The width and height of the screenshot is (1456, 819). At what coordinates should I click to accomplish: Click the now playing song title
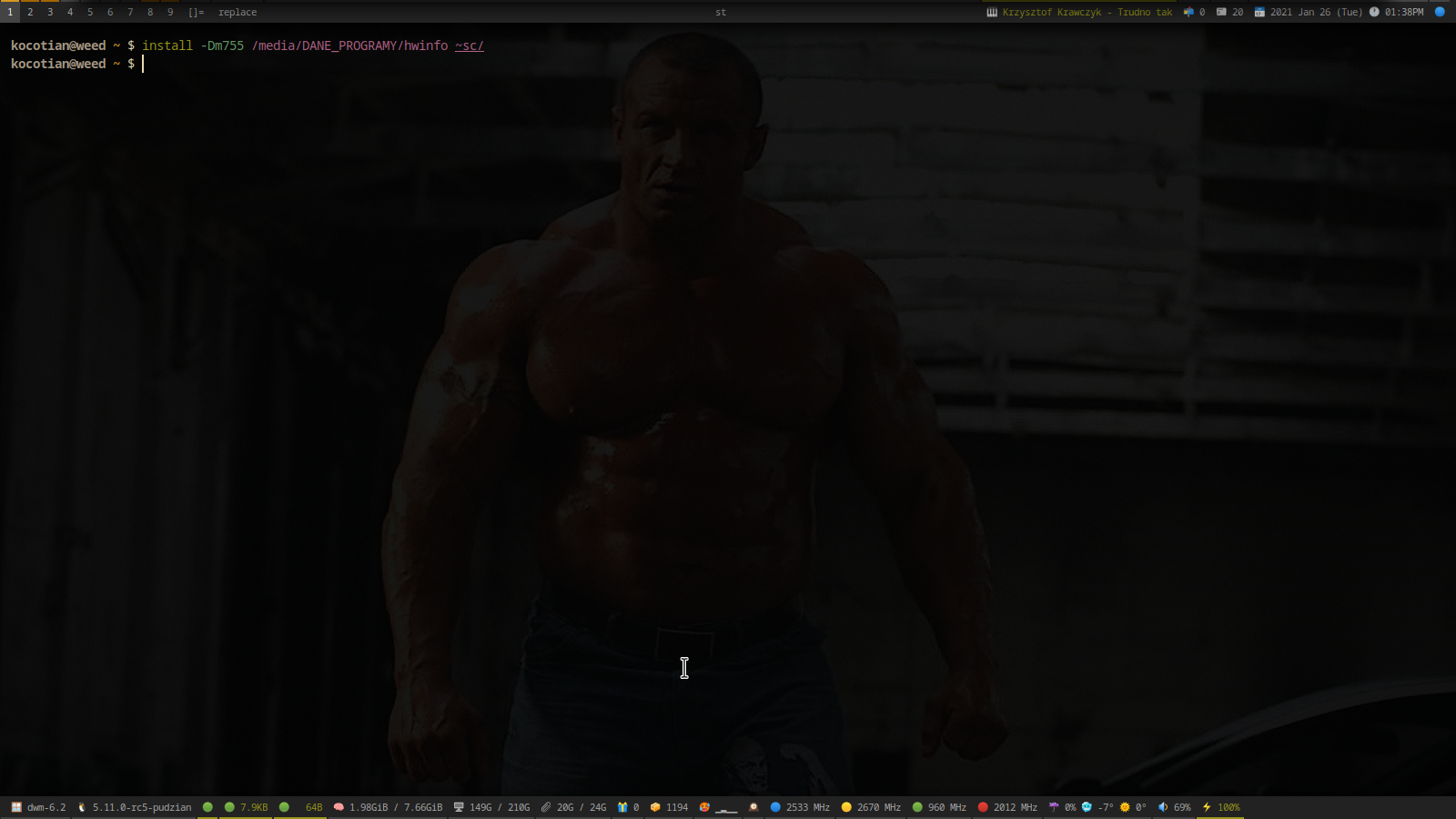click(x=1087, y=12)
